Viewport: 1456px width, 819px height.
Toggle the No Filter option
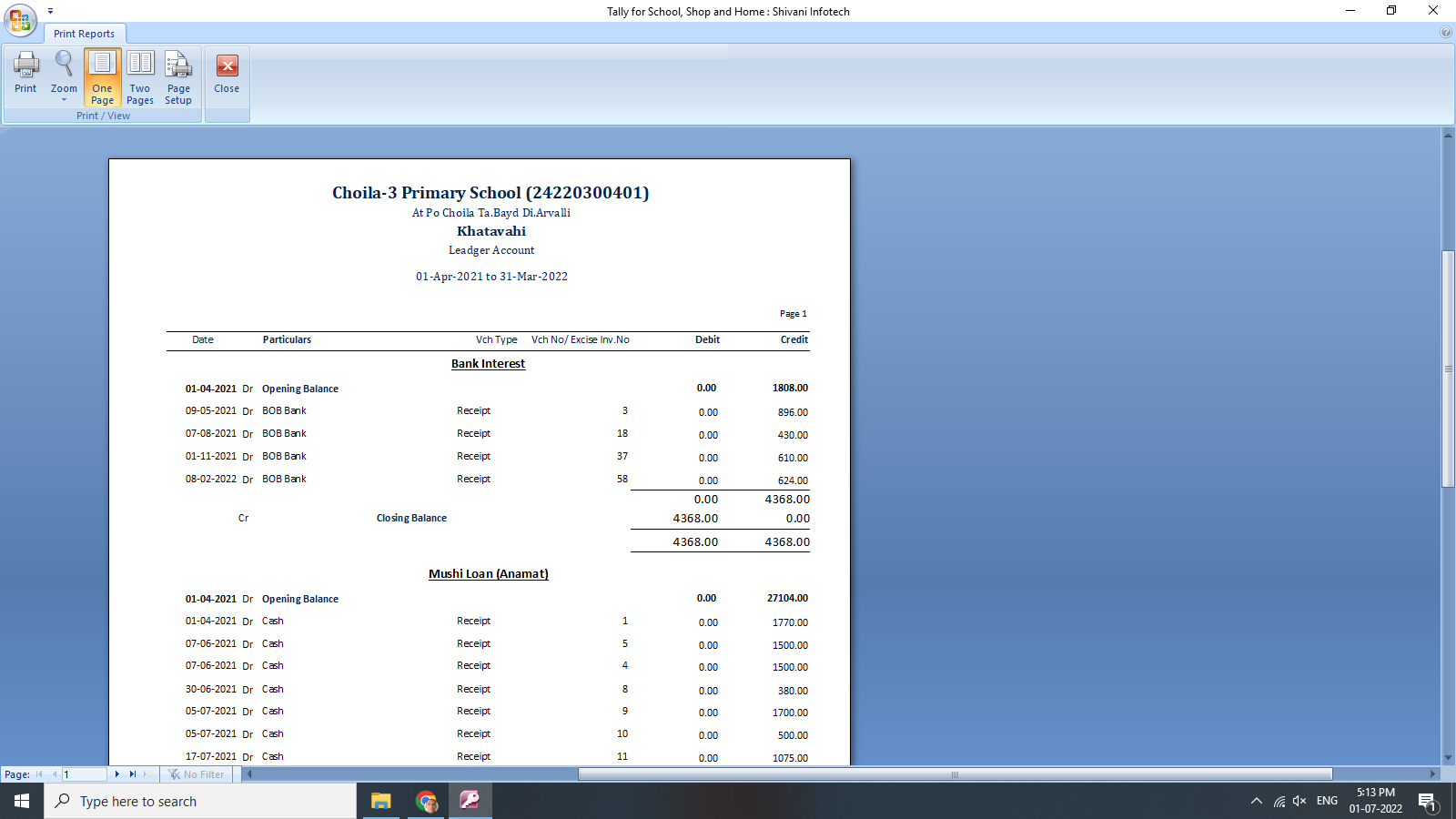(197, 773)
